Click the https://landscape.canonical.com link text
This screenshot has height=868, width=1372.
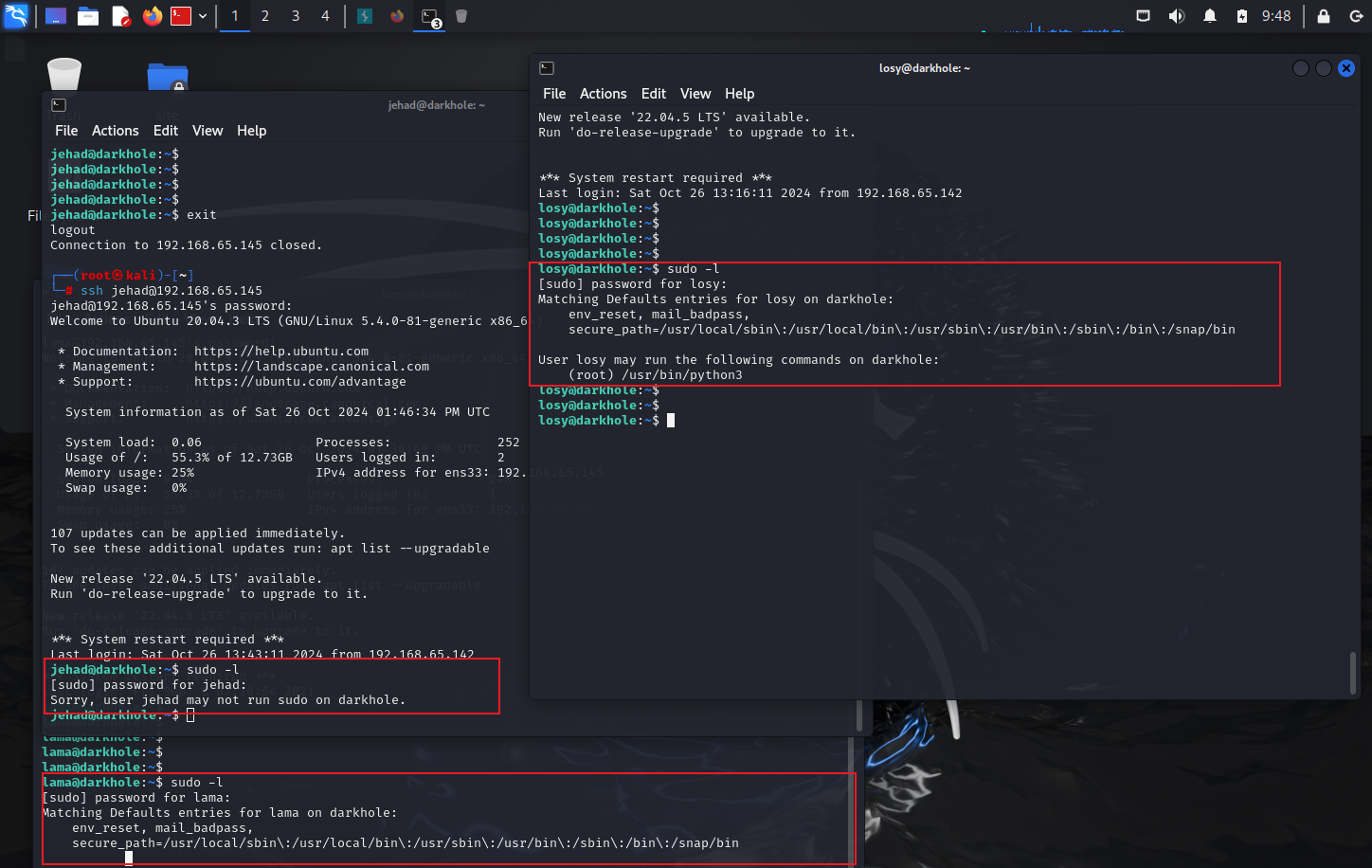point(312,367)
